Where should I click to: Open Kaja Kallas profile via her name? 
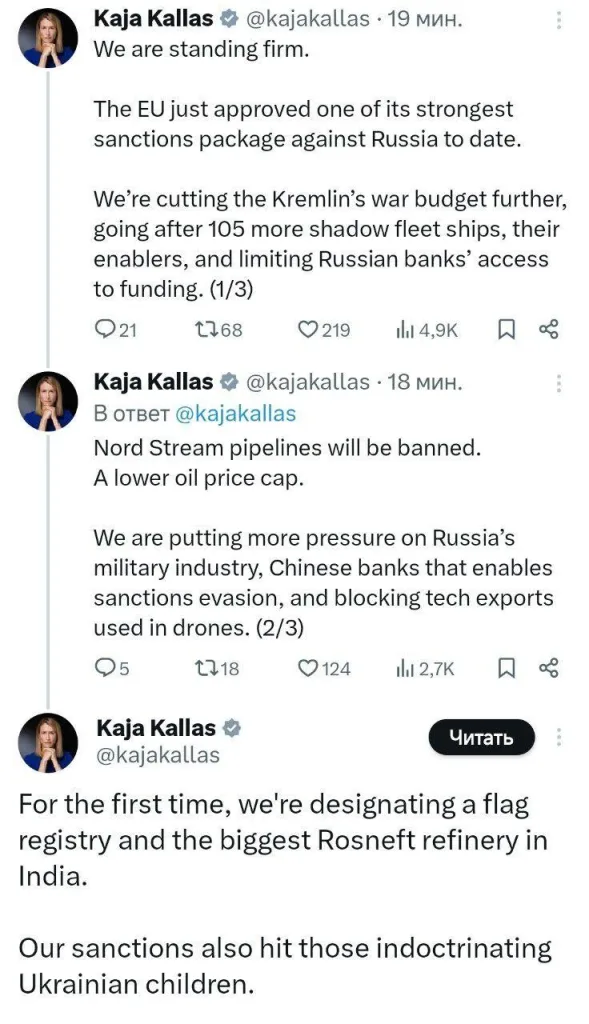point(154,17)
